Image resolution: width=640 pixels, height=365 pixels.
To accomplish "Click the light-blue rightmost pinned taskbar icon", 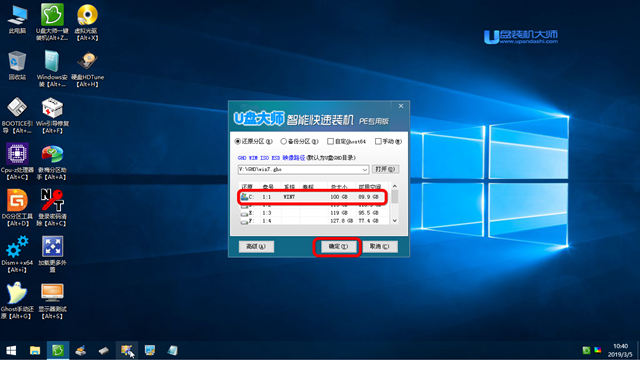I will click(x=173, y=350).
